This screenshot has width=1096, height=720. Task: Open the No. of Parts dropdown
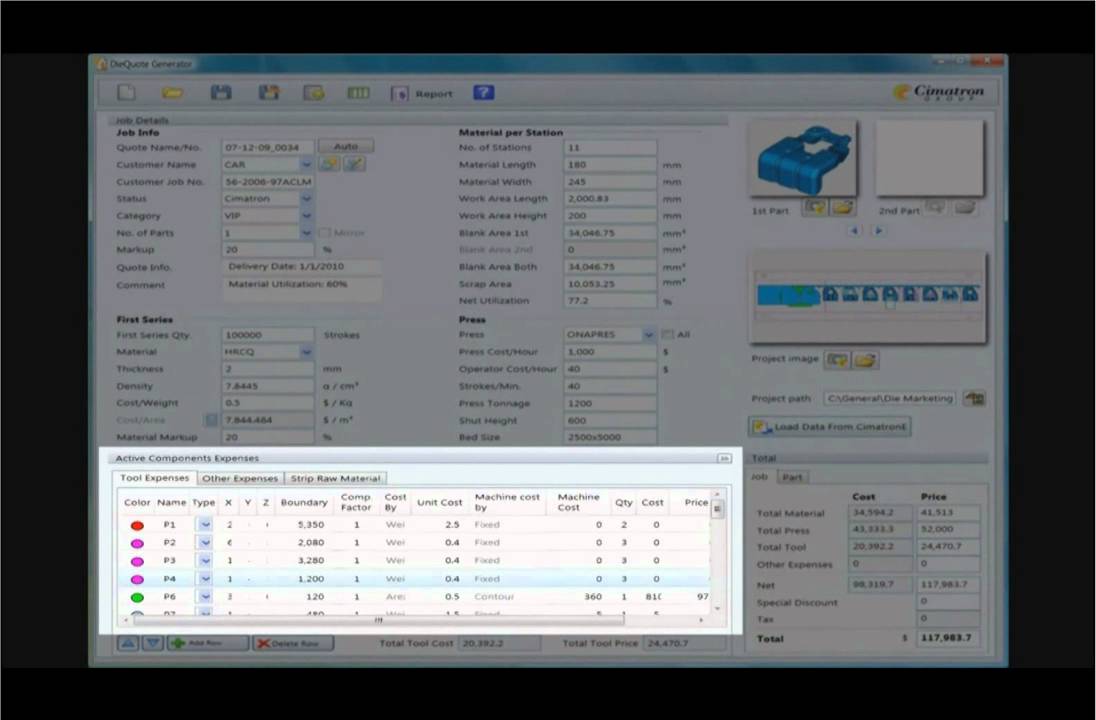pos(306,233)
